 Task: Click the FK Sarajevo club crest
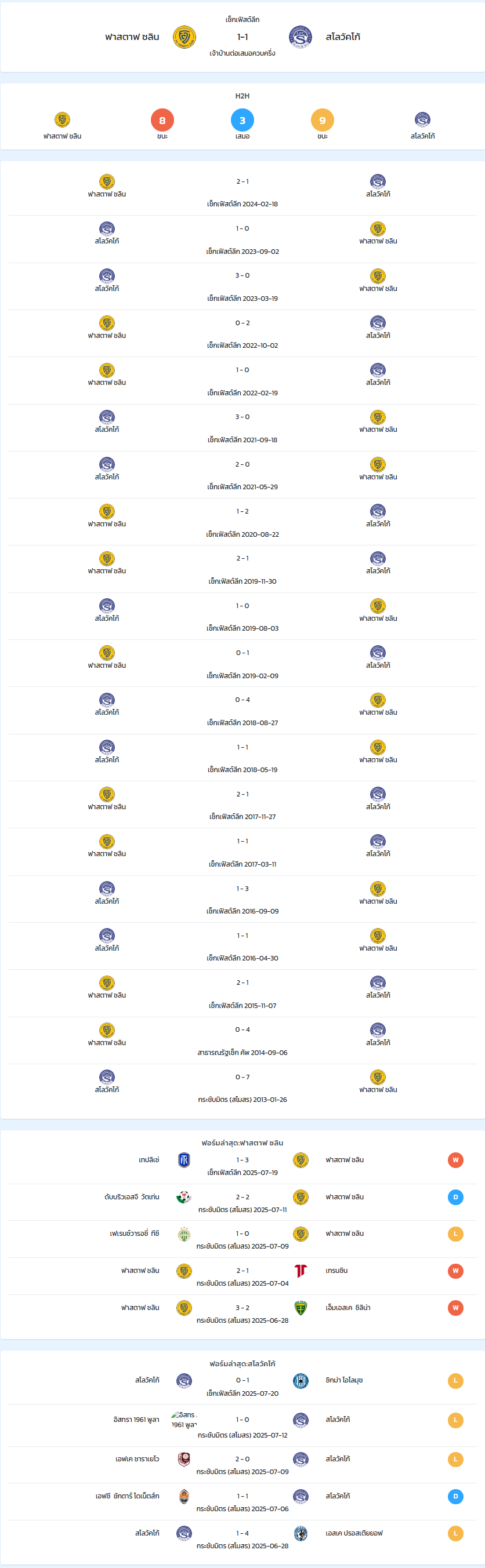point(184,1460)
